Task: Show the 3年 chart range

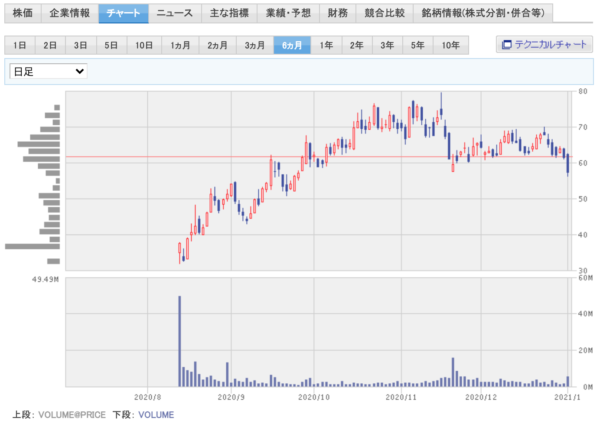Action: click(387, 45)
